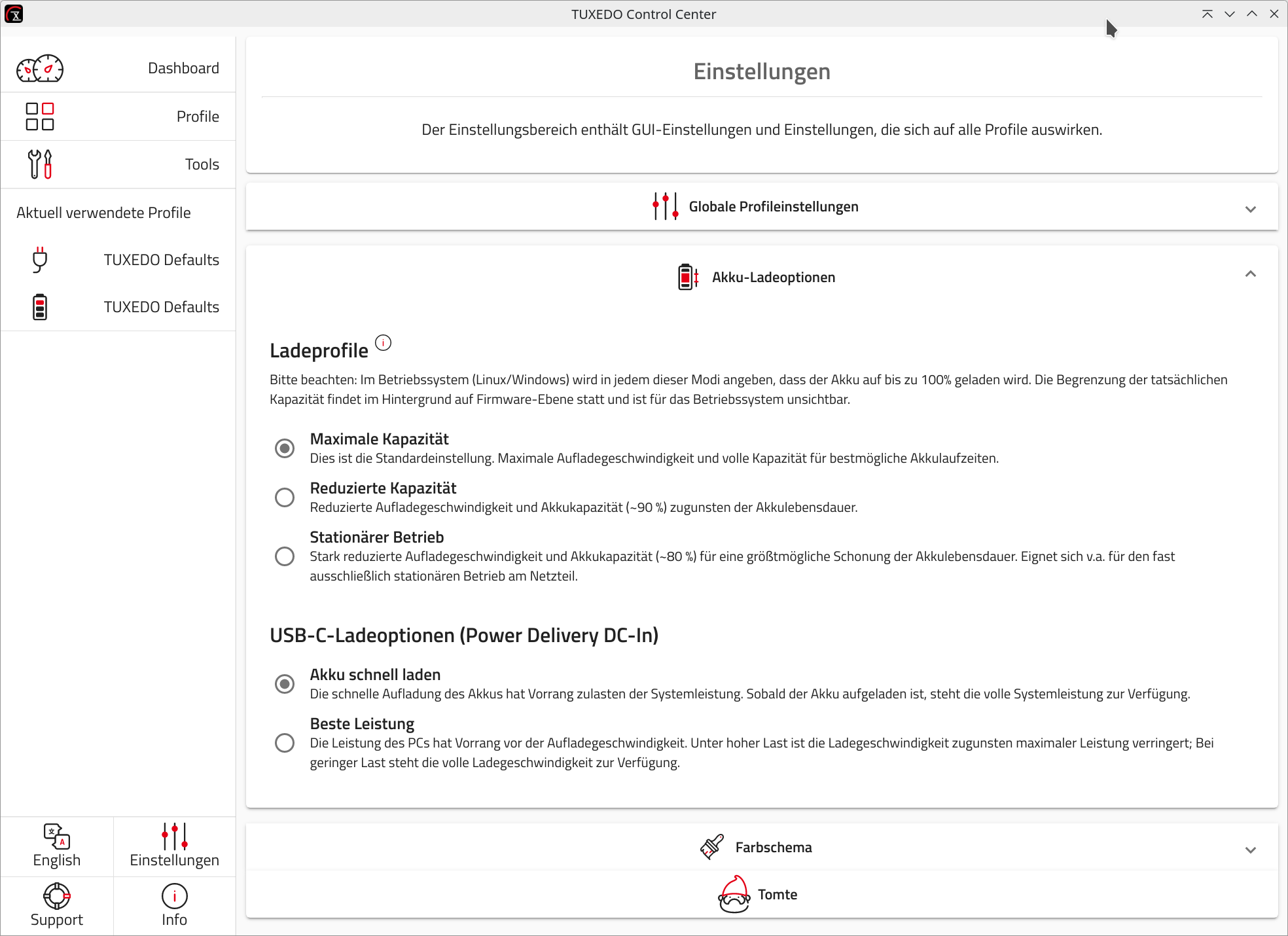1288x936 pixels.
Task: Expand the Globale Profileinstellungen chevron
Action: tap(1251, 209)
